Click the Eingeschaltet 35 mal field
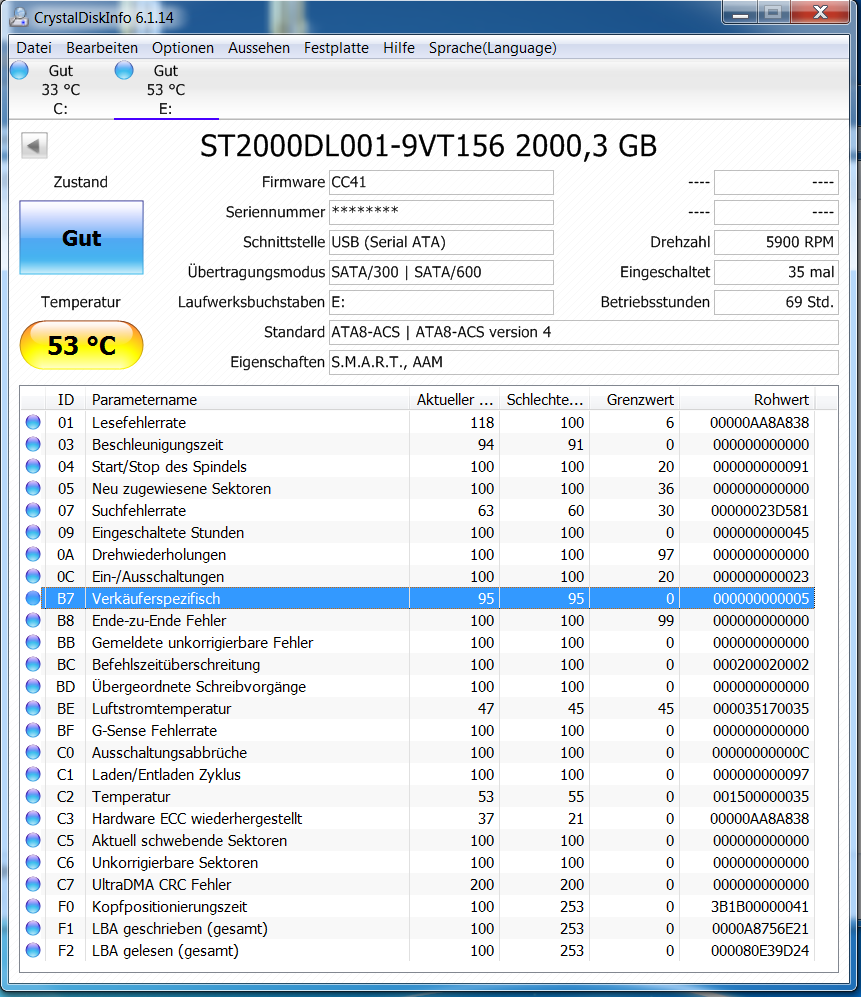The image size is (861, 997). tap(776, 272)
